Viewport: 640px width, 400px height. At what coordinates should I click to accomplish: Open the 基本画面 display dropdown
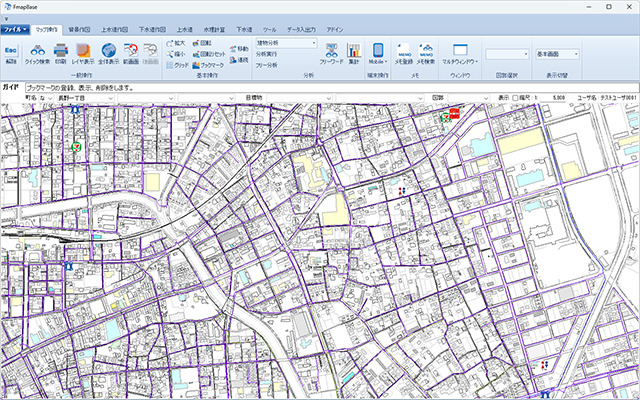point(575,54)
